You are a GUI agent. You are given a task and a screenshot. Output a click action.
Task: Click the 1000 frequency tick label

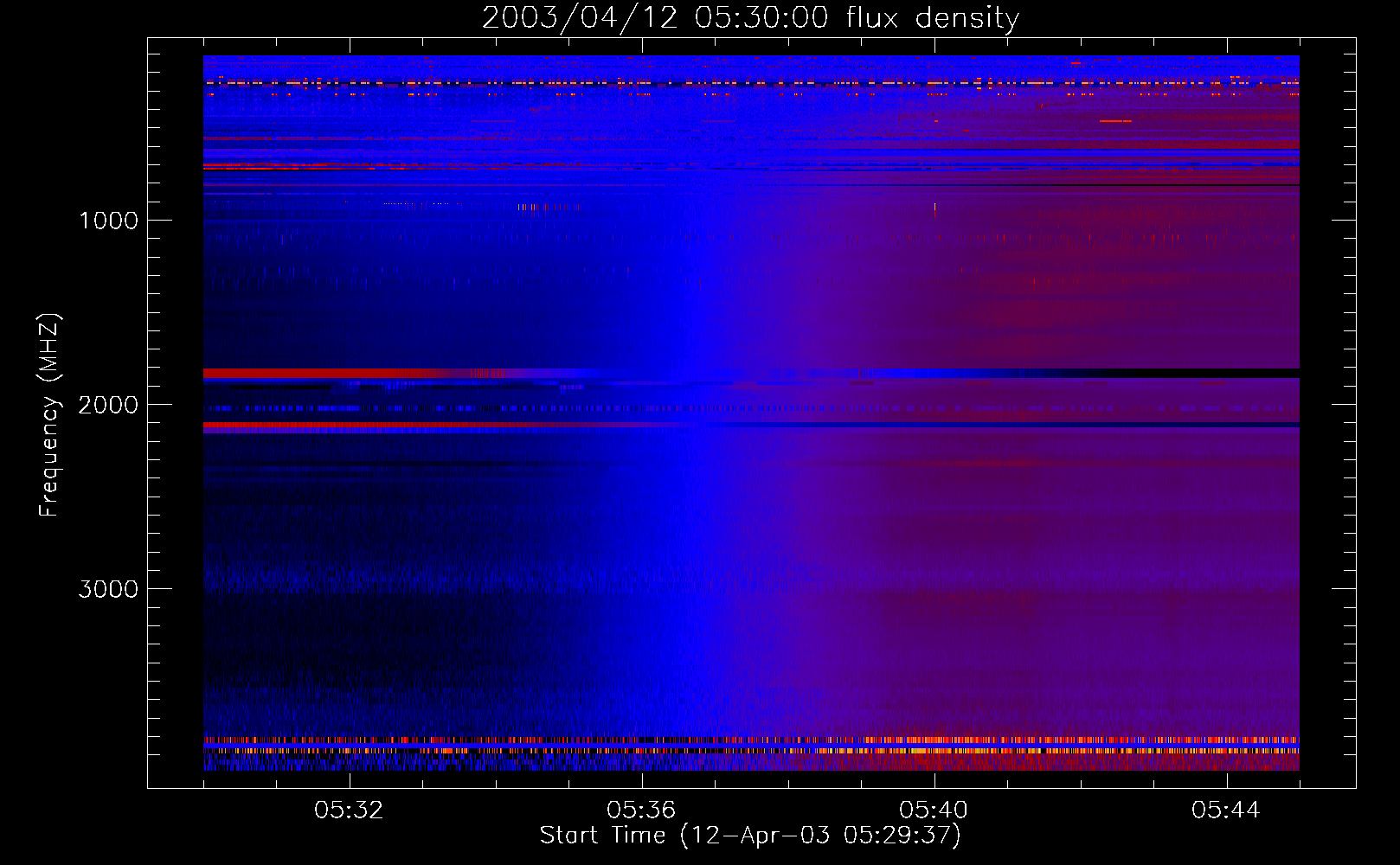click(108, 221)
